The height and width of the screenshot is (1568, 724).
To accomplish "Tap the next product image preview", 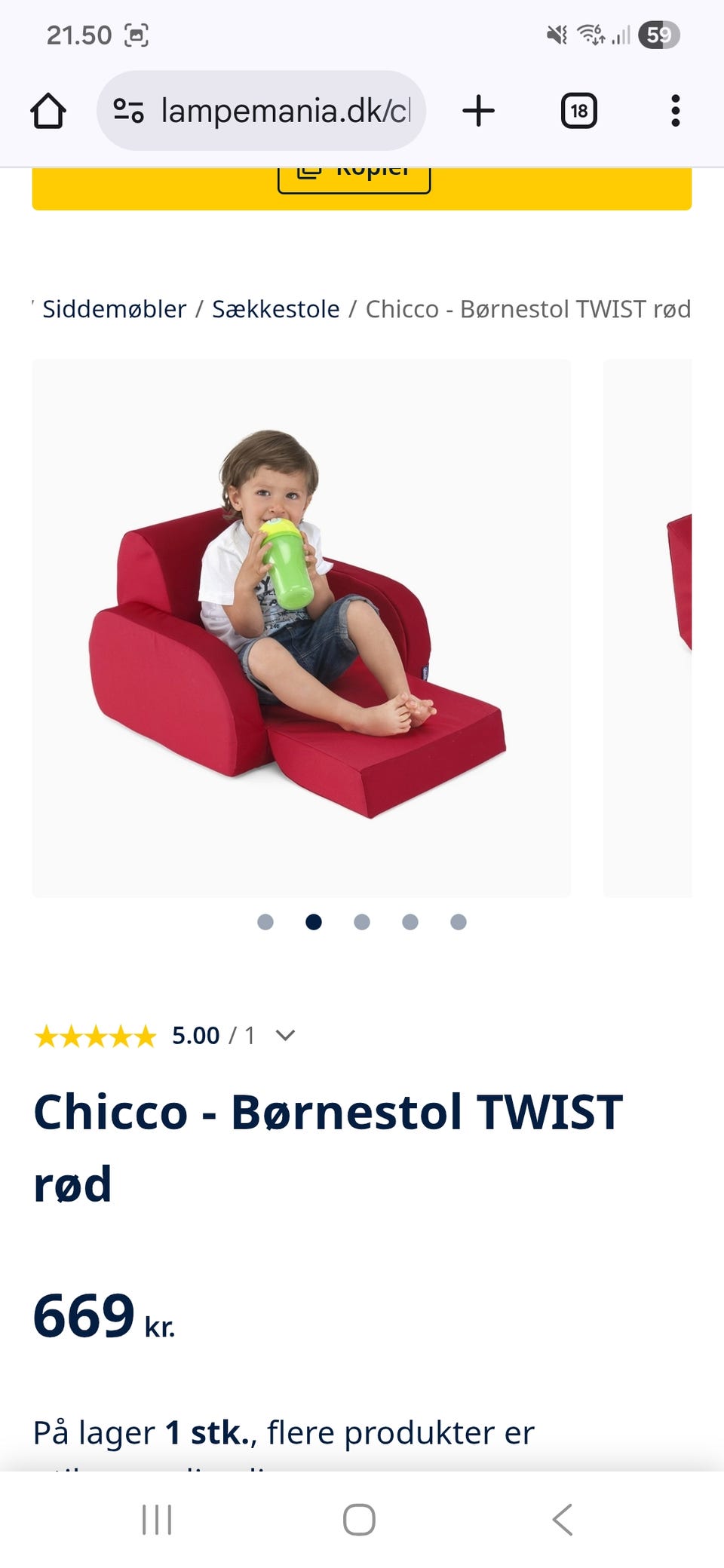I will (x=648, y=628).
